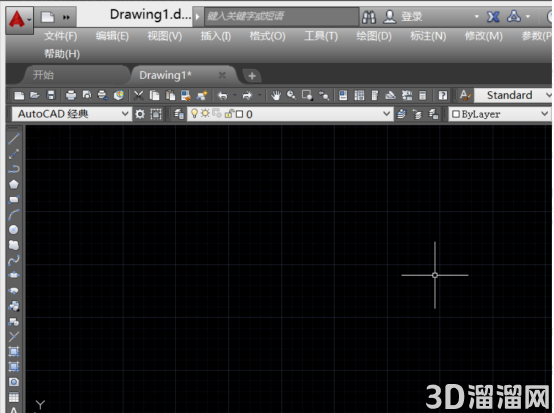Open the 标注(N) menu

(428, 36)
